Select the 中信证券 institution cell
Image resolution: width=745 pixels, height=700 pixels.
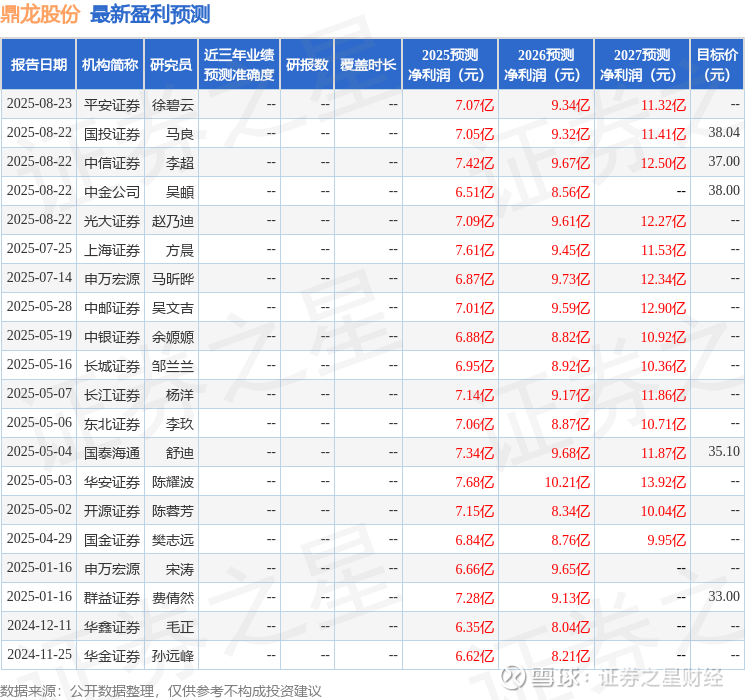point(112,163)
